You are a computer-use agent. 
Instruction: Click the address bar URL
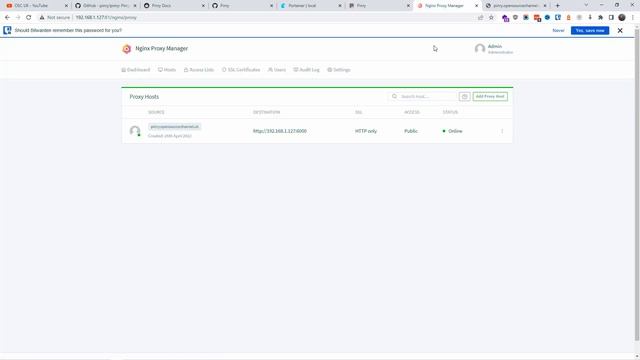106,18
